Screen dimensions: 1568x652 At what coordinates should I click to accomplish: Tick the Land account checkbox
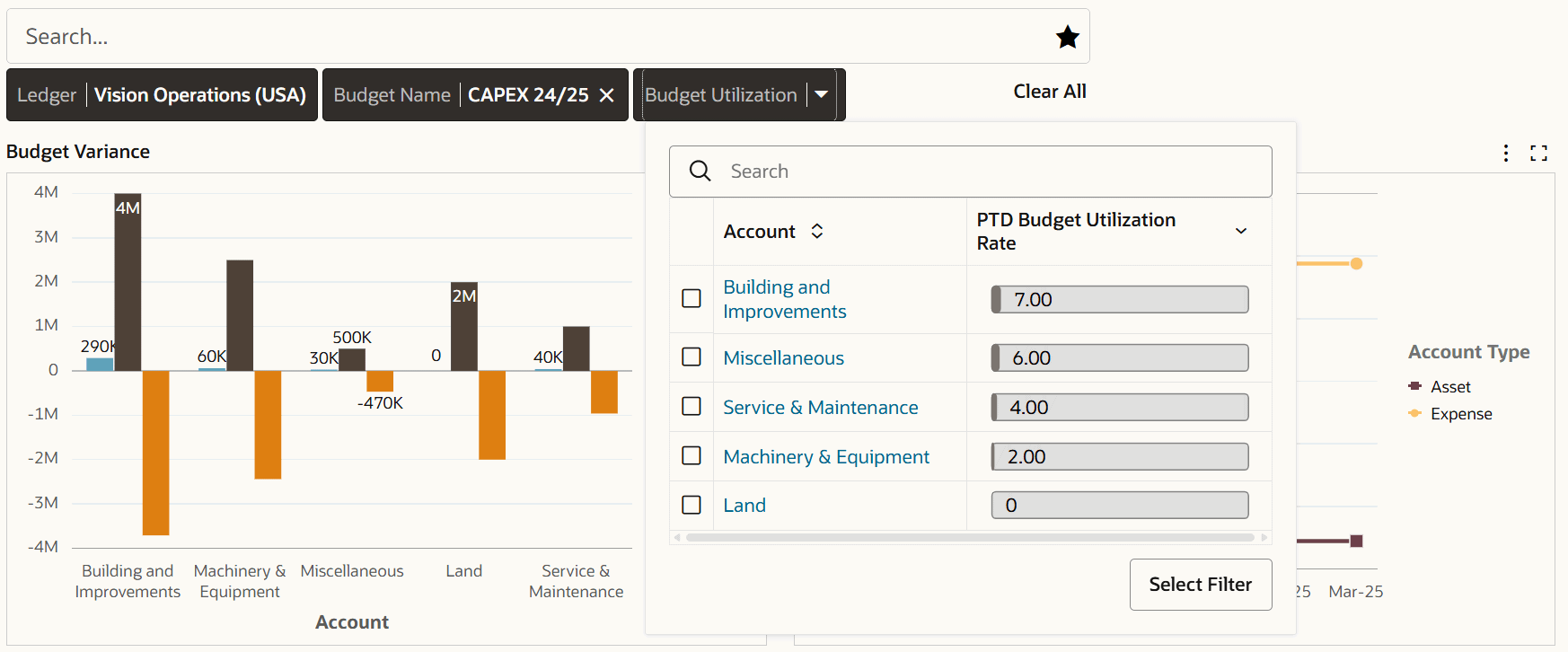point(692,505)
